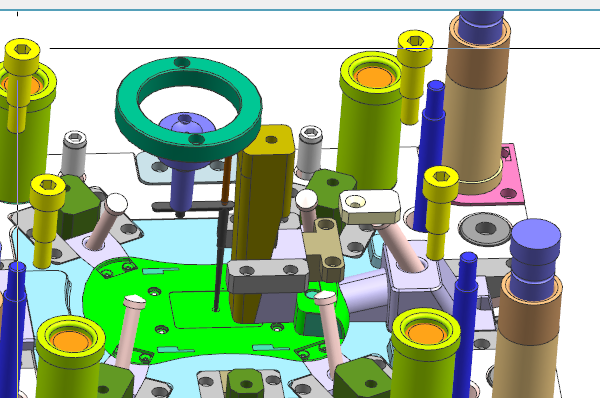600x398 pixels.
Task: Select the white rounded block with countersunk hole
Action: click(x=370, y=207)
